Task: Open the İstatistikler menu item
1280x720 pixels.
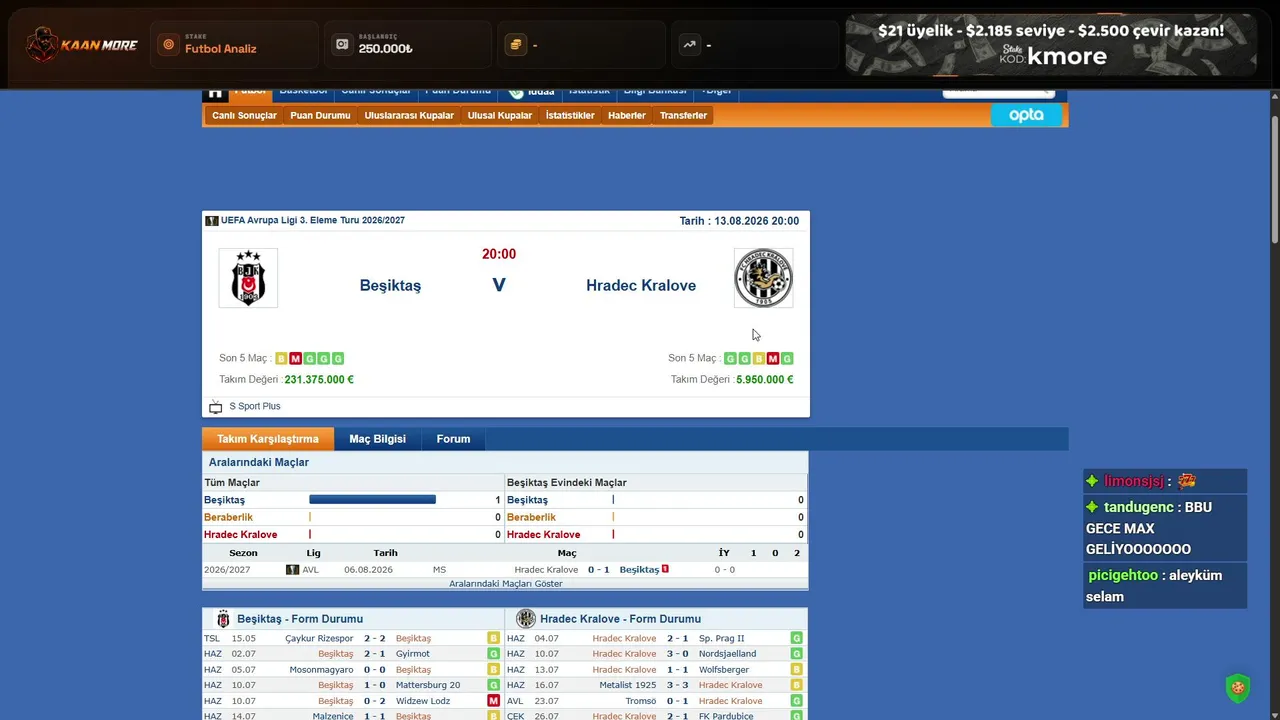Action: point(570,116)
